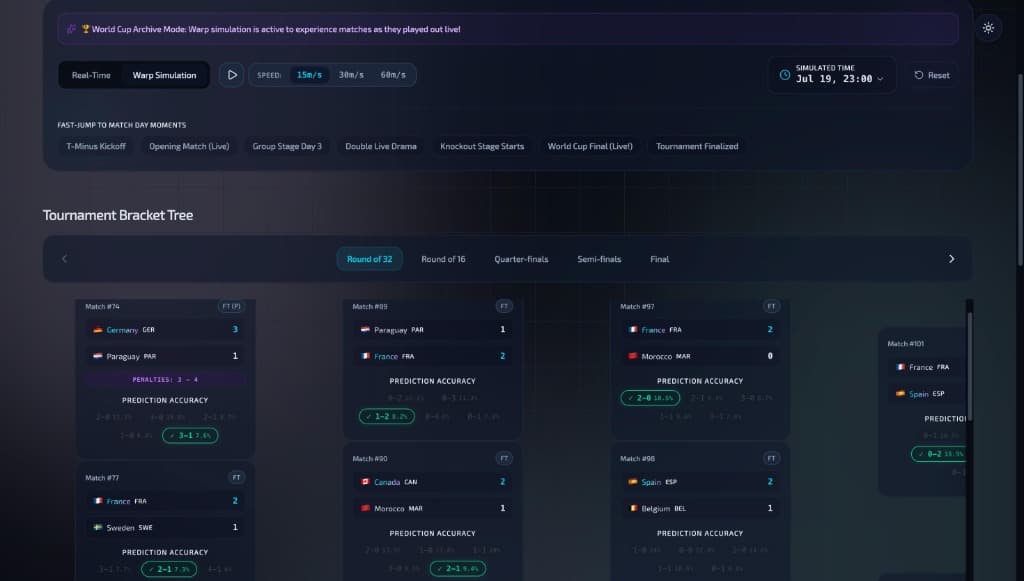Click the Morocco flag in Match #97
The width and height of the screenshot is (1024, 581).
[x=632, y=356]
